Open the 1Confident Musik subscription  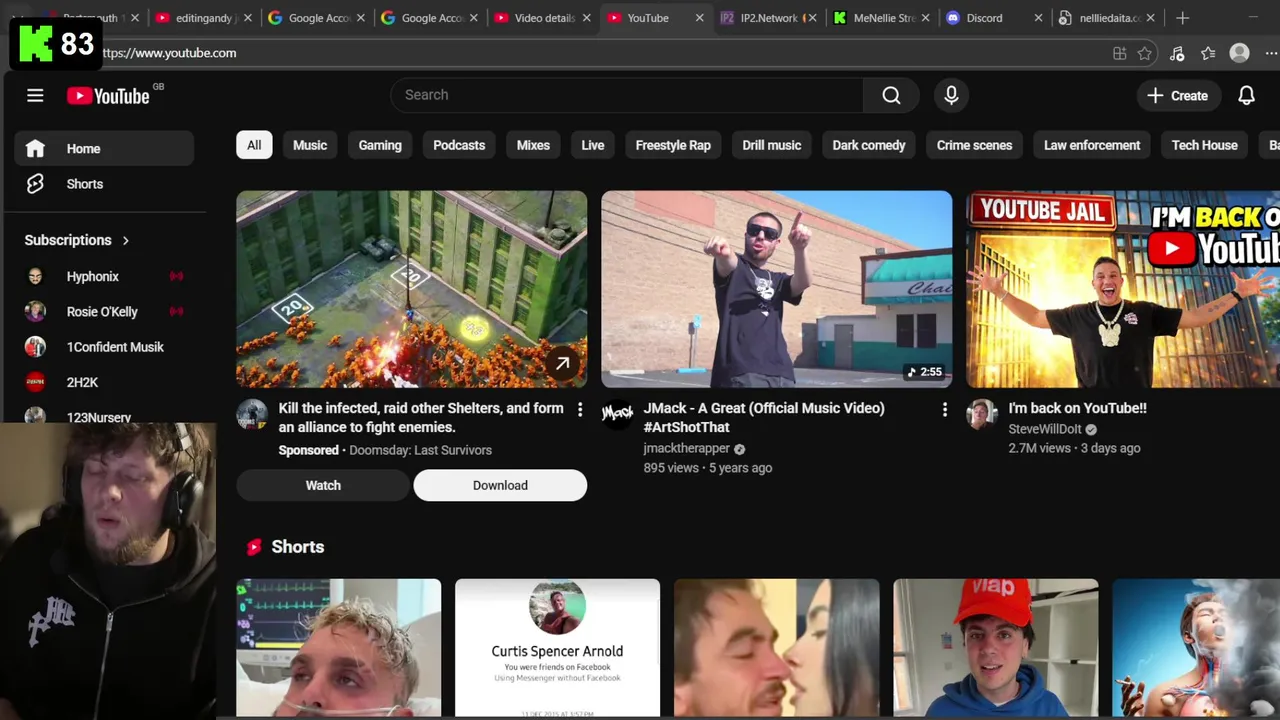(x=104, y=347)
